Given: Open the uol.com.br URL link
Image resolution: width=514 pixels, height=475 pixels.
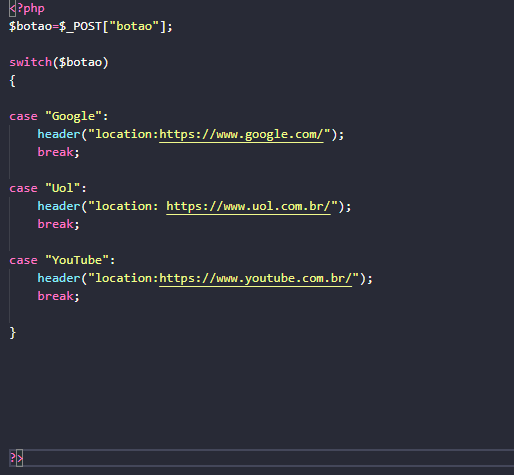Looking at the screenshot, I should [x=248, y=207].
